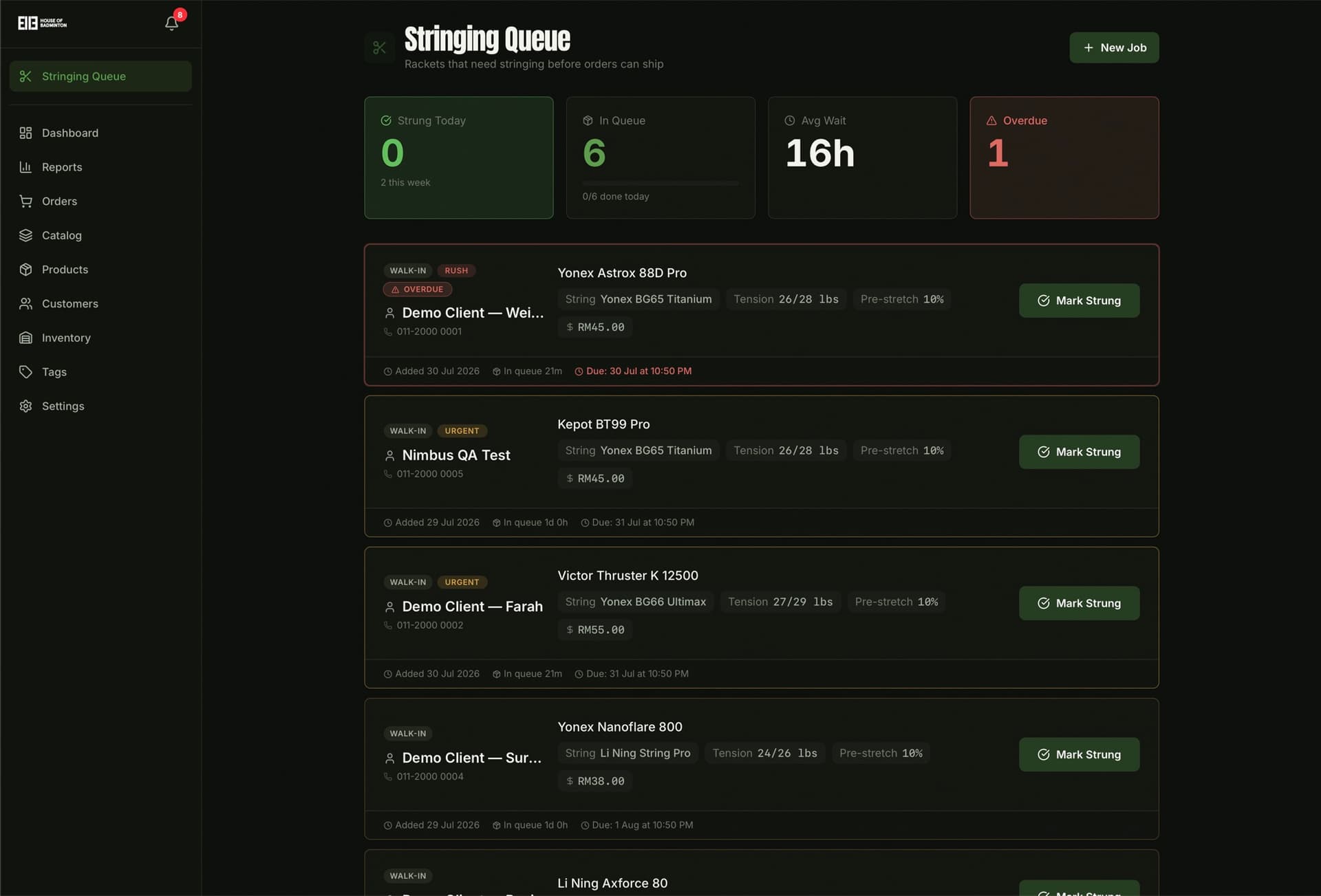Open Settings from sidebar
The height and width of the screenshot is (896, 1321).
click(x=100, y=406)
